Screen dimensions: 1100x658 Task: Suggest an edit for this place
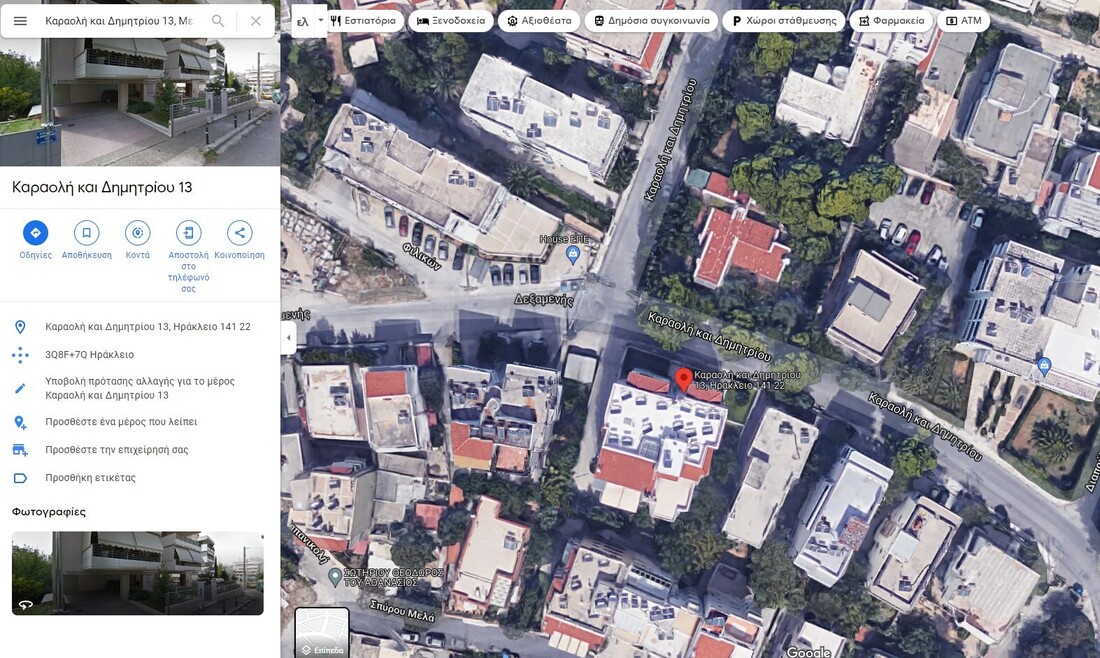click(140, 388)
